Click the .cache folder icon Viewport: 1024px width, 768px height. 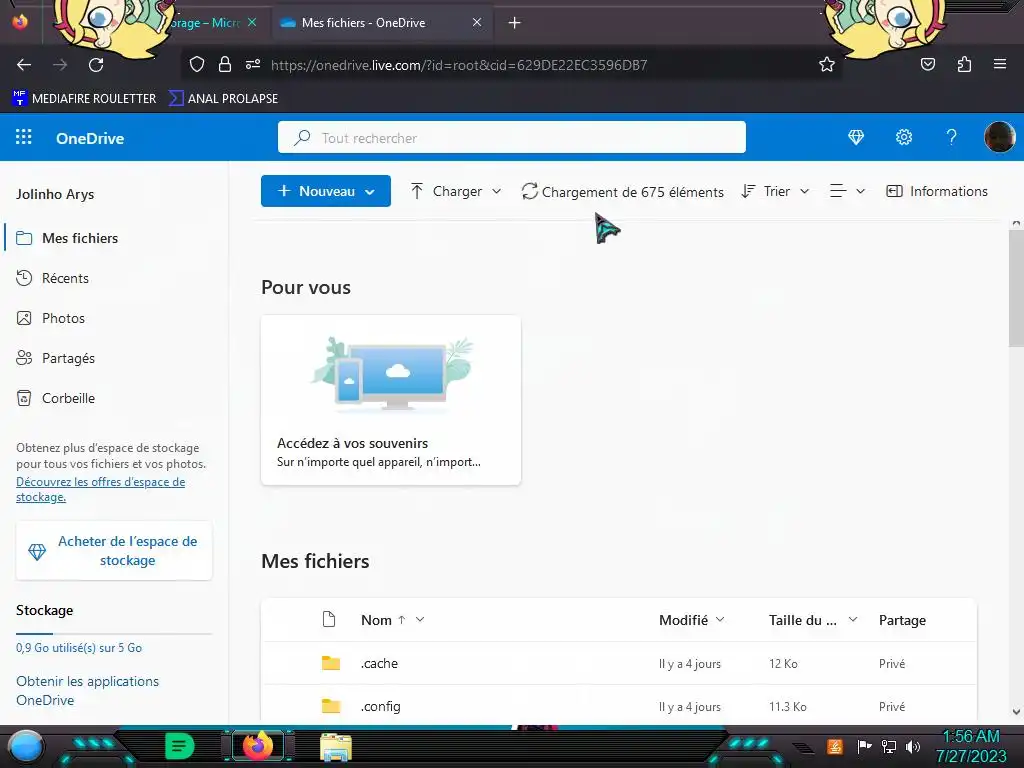point(331,663)
